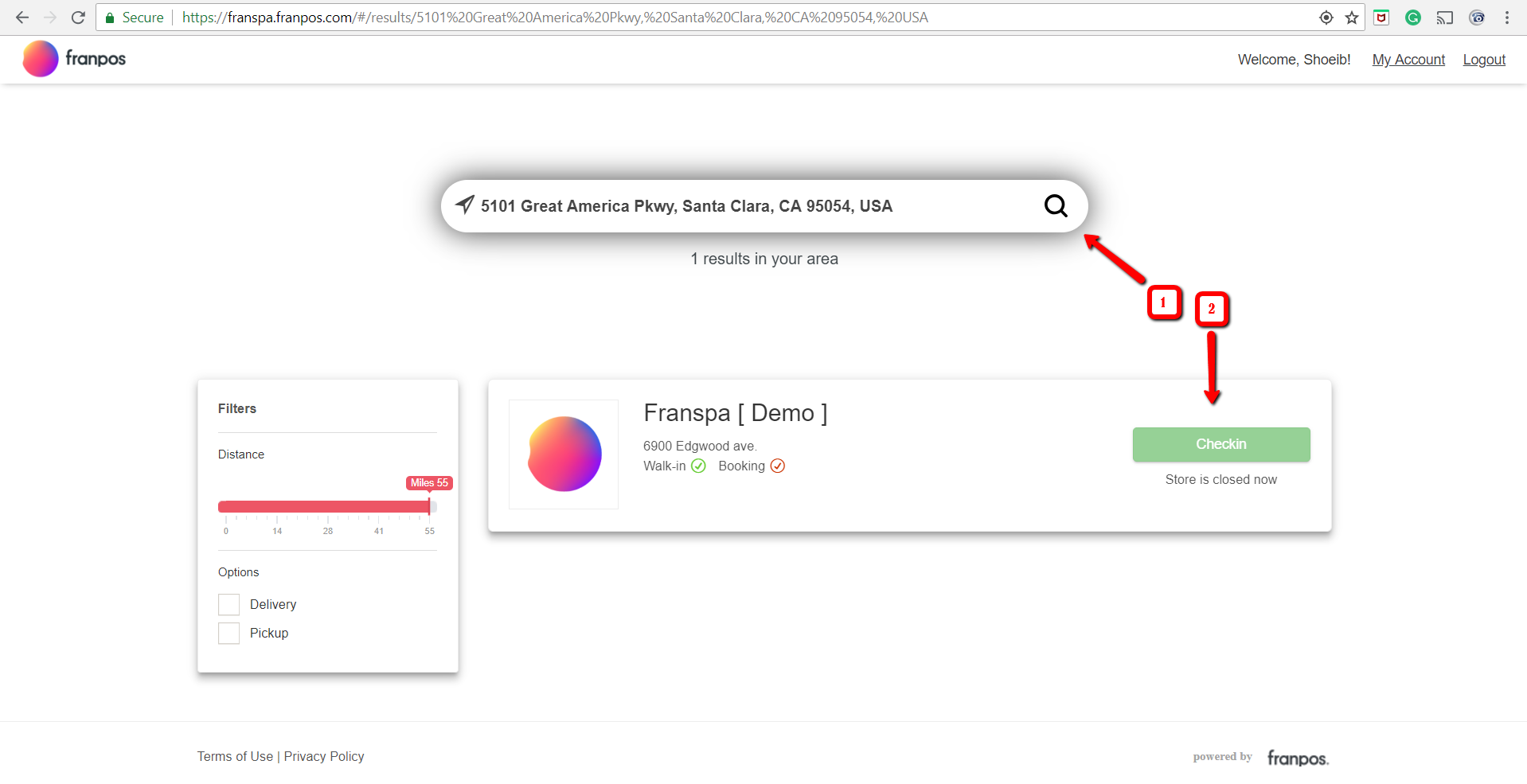Screen dimensions: 1527x784
Task: Click the Miles 55 slider tooltip
Action: click(x=429, y=483)
